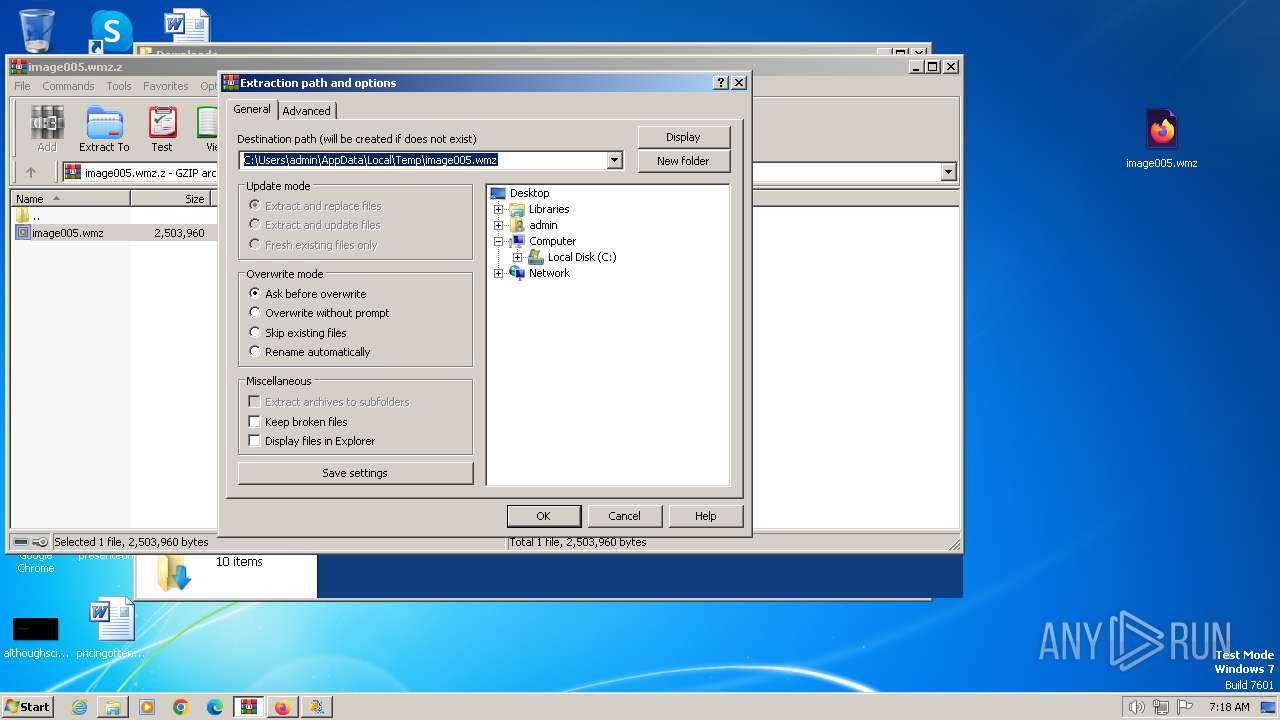Click the Test toolbar icon
Image resolution: width=1280 pixels, height=720 pixels.
[x=162, y=129]
